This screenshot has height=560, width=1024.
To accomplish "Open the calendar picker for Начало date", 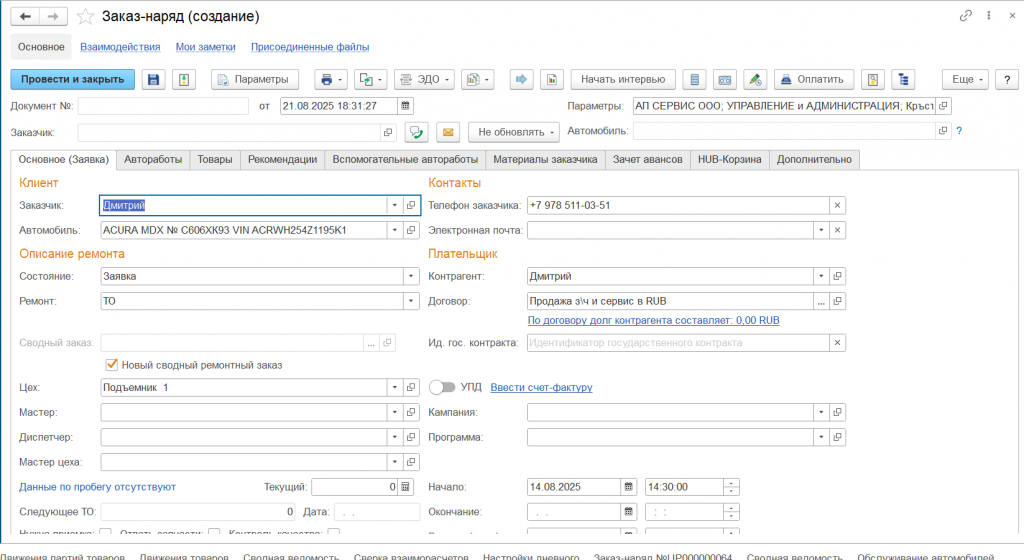I will click(628, 487).
